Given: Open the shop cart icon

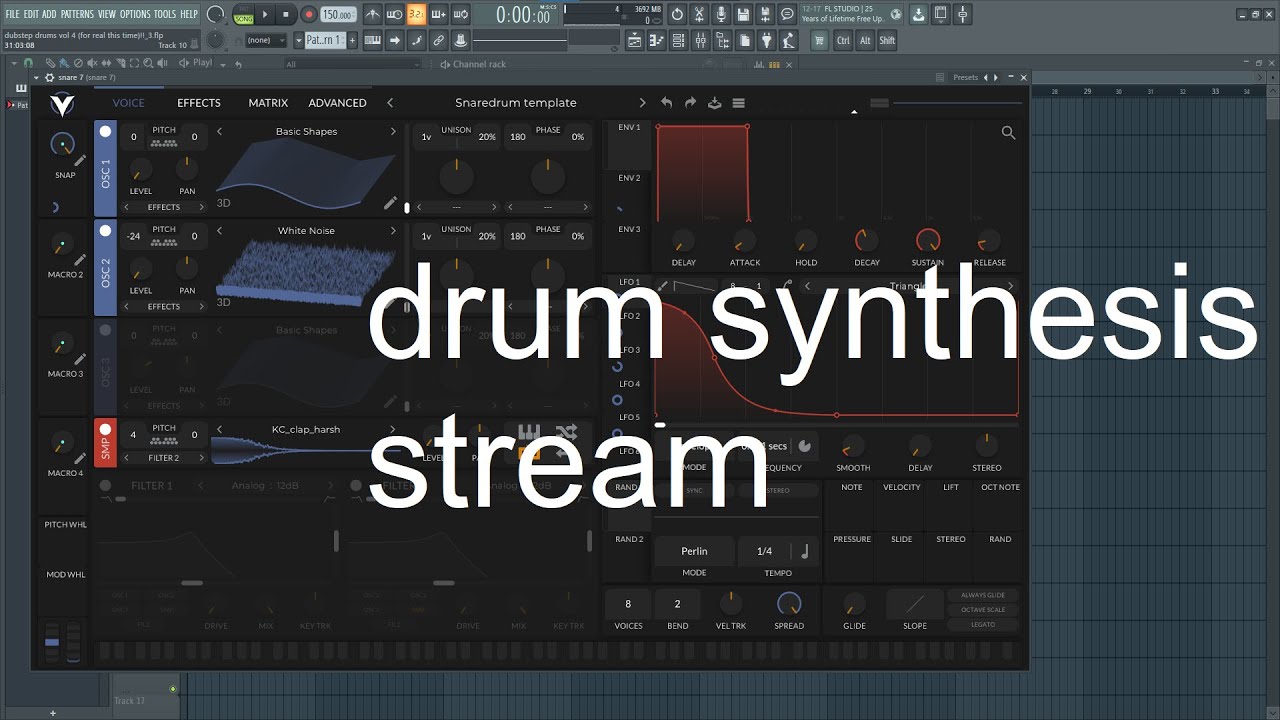Looking at the screenshot, I should 819,40.
